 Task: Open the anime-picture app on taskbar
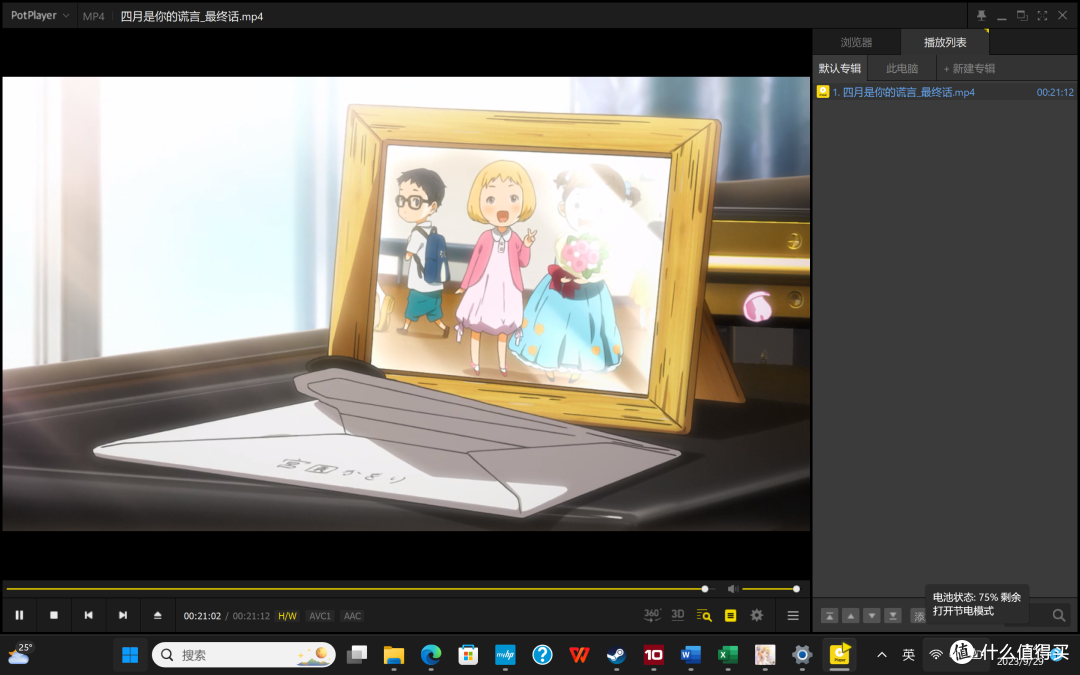[x=765, y=654]
